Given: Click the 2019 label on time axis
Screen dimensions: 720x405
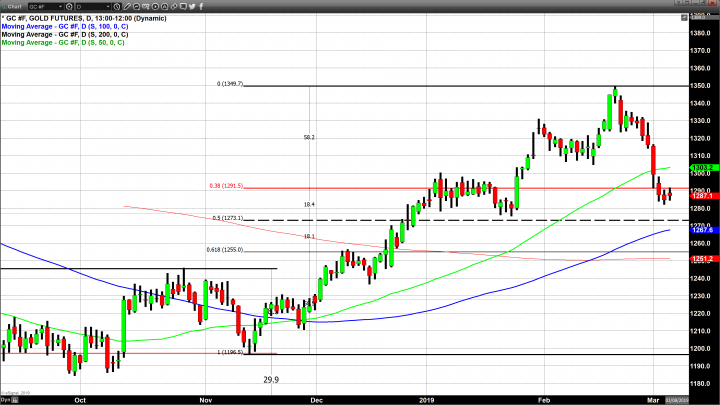Looking at the screenshot, I should point(427,400).
